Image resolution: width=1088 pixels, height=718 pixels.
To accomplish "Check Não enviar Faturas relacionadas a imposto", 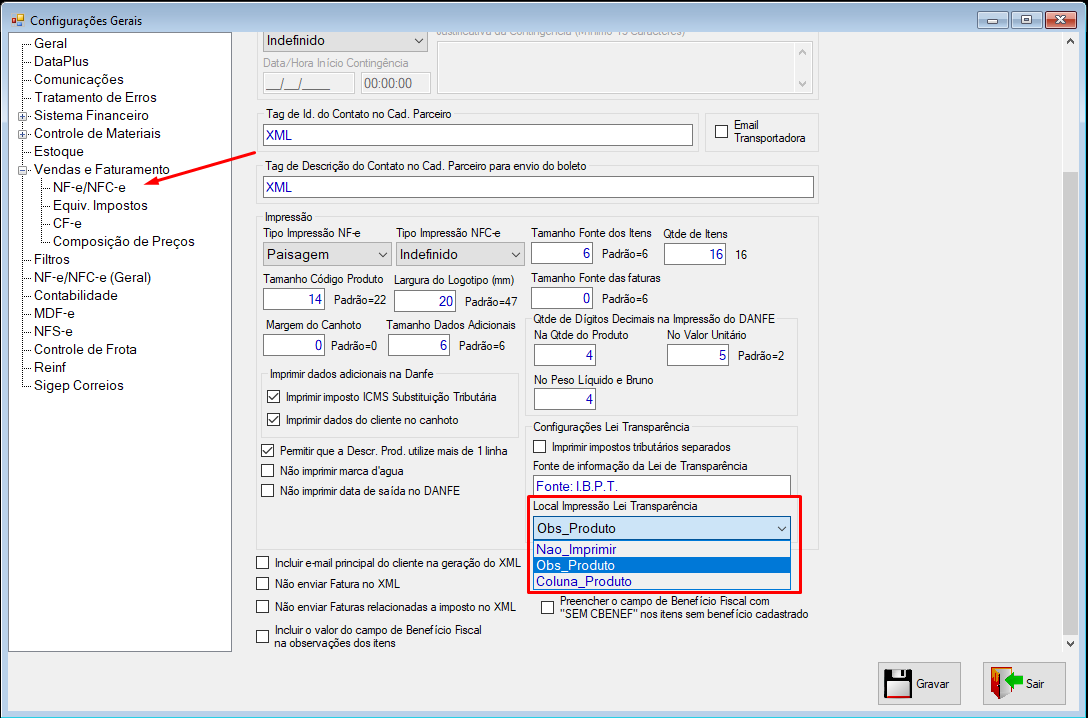I will click(262, 606).
